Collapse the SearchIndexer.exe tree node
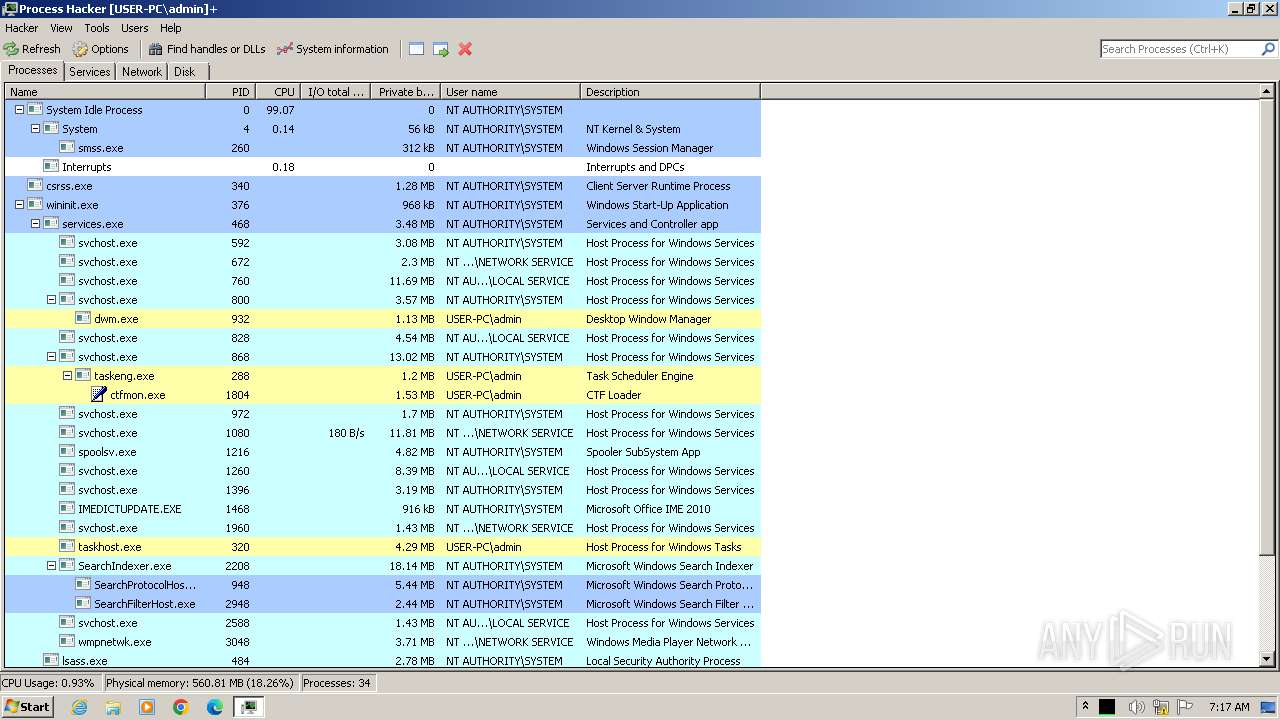The width and height of the screenshot is (1280, 720). pyautogui.click(x=51, y=566)
